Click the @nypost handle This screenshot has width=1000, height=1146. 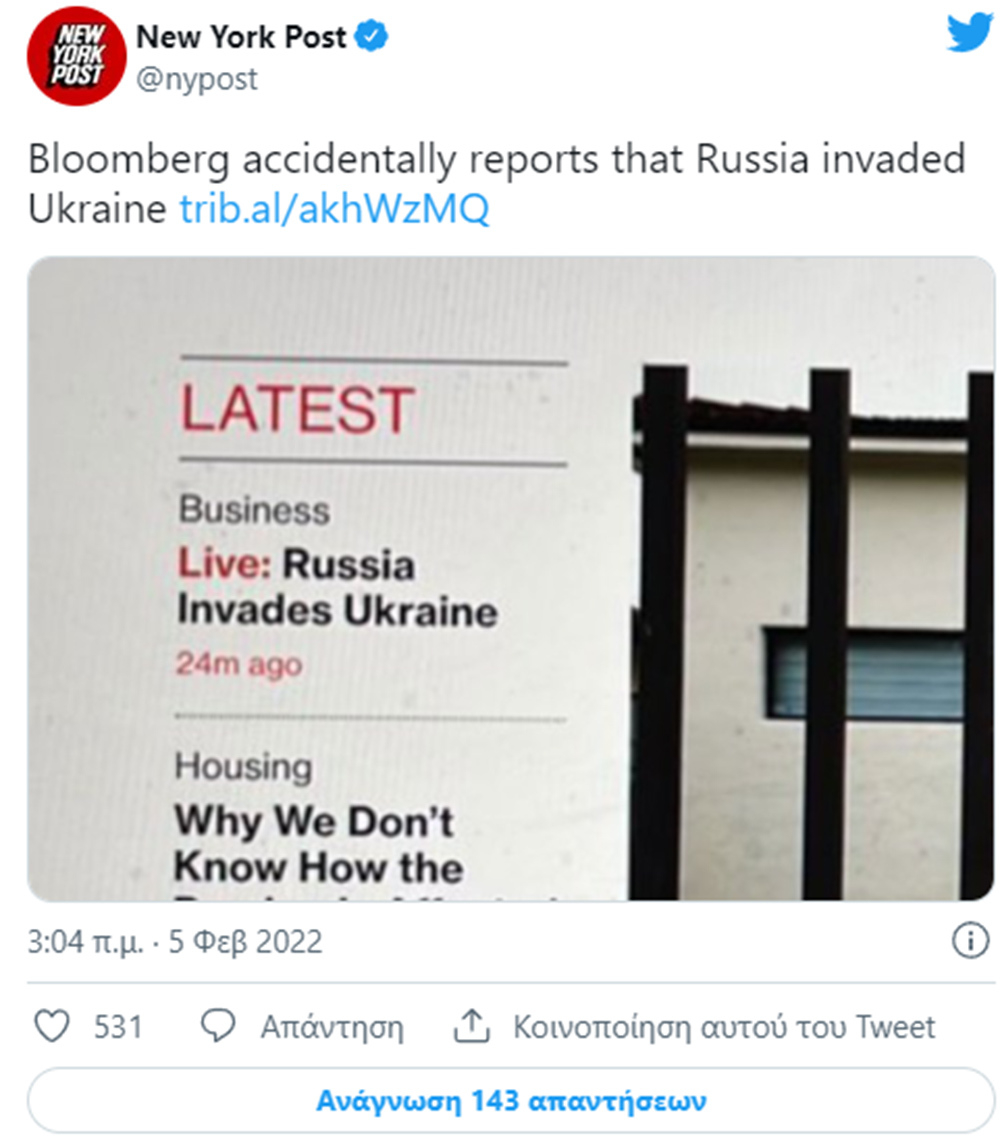[196, 79]
